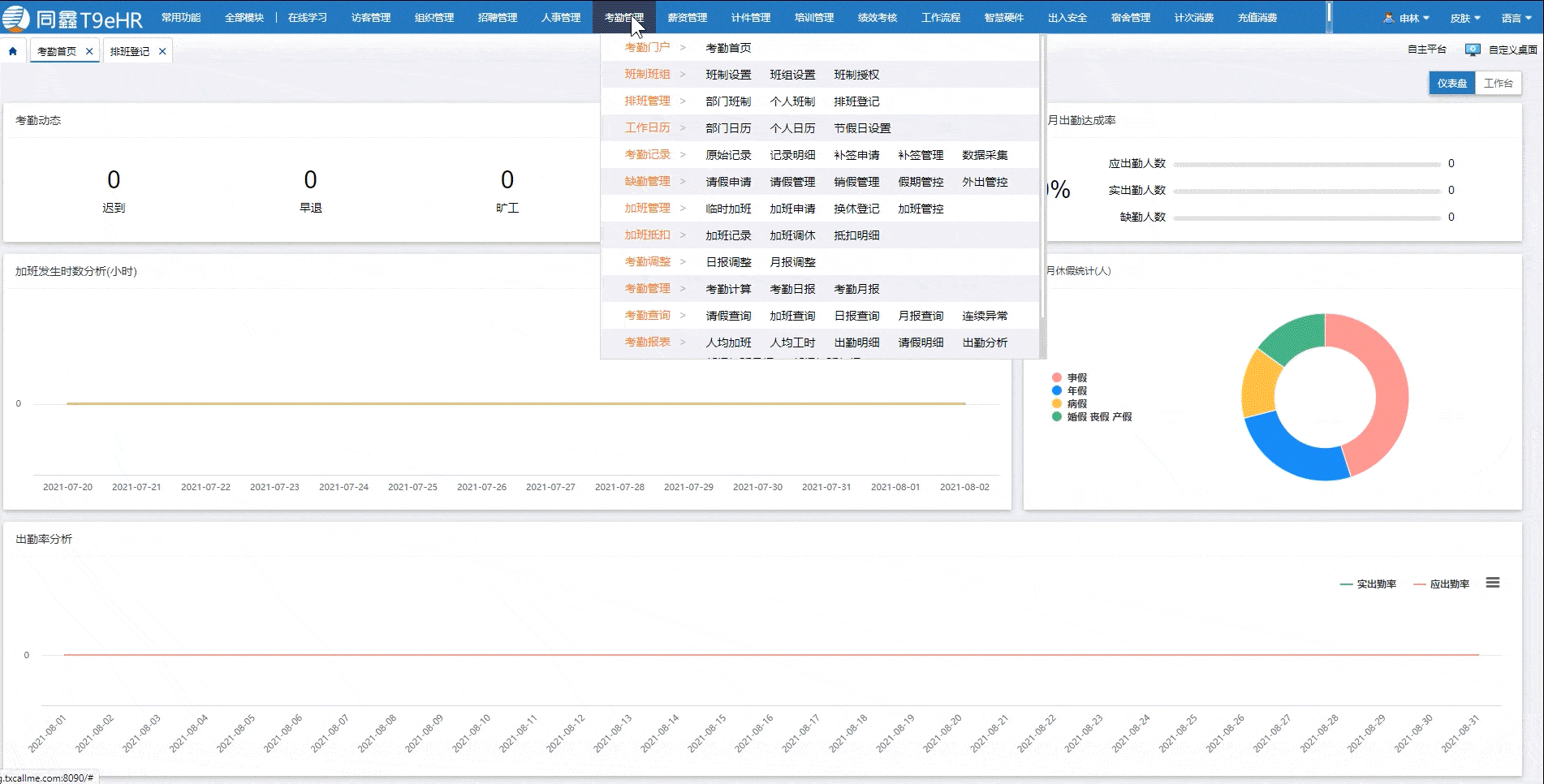The height and width of the screenshot is (784, 1544).
Task: Expand the 语言 language dropdown
Action: coord(1516,18)
